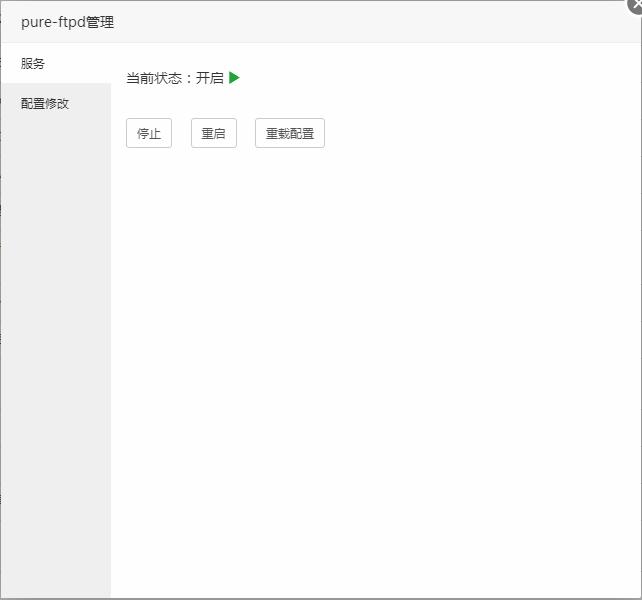The width and height of the screenshot is (642, 600).
Task: Click the play icon beside 开启
Action: tap(234, 78)
